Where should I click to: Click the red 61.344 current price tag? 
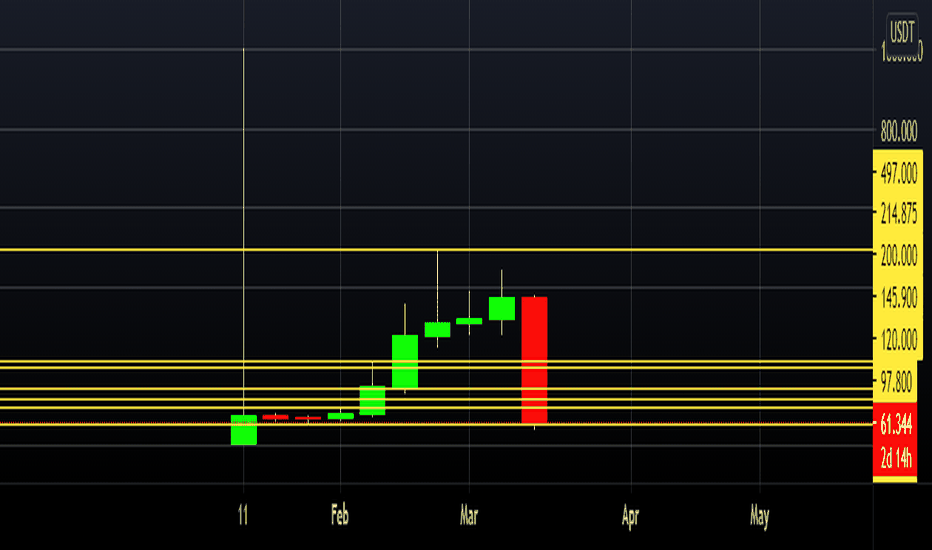pyautogui.click(x=895, y=425)
